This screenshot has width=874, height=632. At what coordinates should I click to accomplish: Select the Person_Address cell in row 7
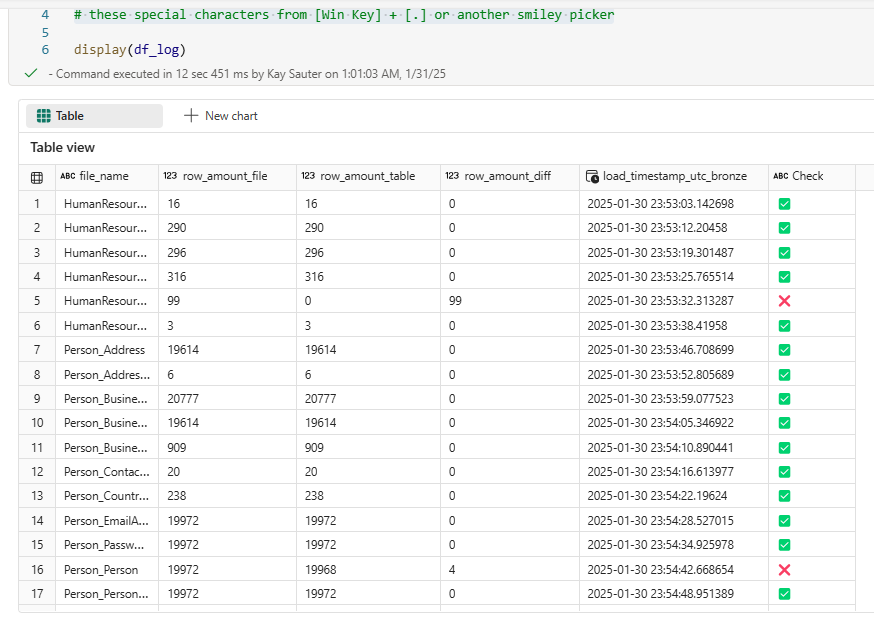[104, 350]
